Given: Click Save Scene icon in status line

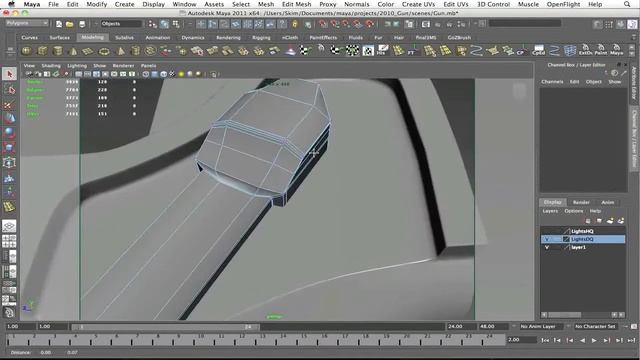Looking at the screenshot, I should click(82, 24).
